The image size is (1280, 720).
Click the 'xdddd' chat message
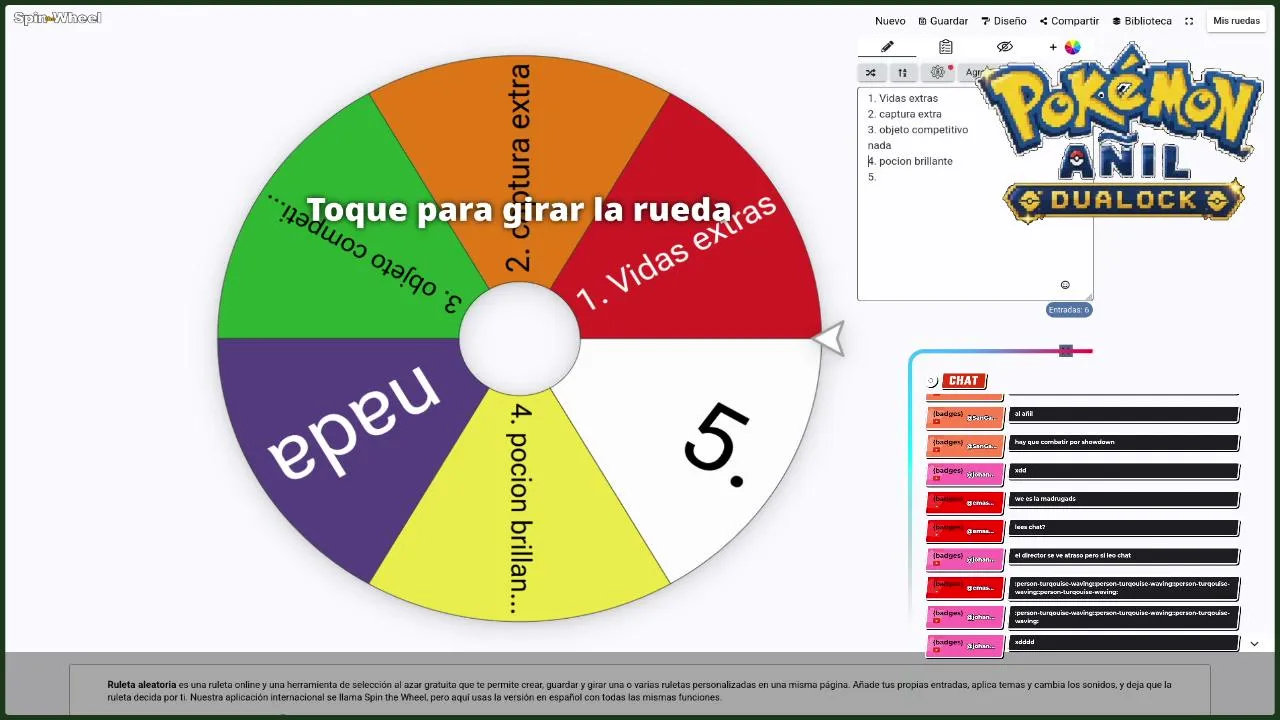pos(1123,643)
